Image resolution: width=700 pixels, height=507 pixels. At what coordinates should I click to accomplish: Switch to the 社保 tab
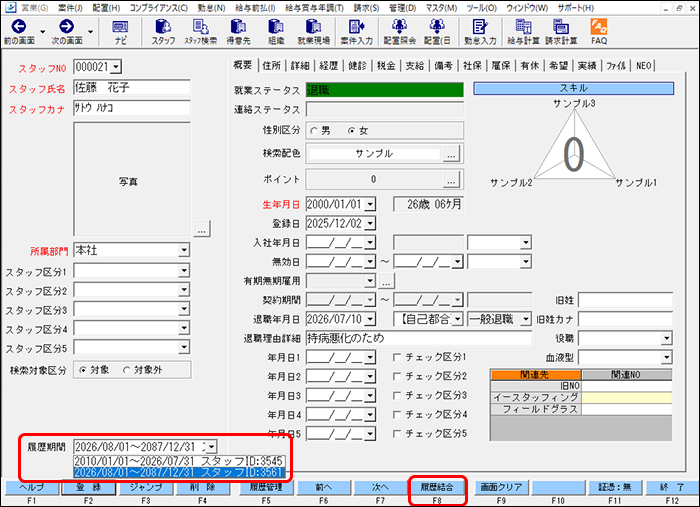[472, 66]
